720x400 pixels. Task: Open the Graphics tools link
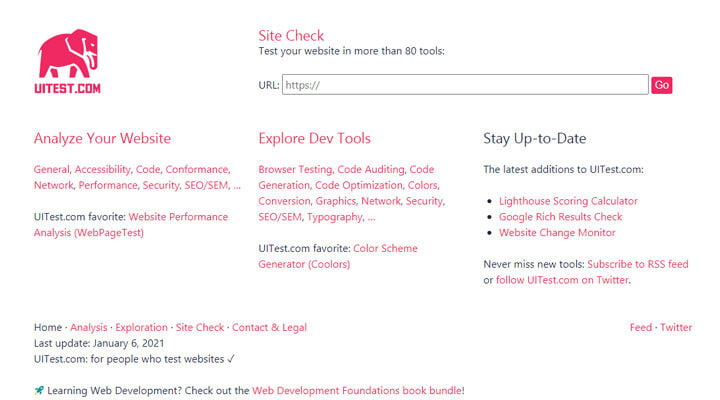tap(336, 201)
